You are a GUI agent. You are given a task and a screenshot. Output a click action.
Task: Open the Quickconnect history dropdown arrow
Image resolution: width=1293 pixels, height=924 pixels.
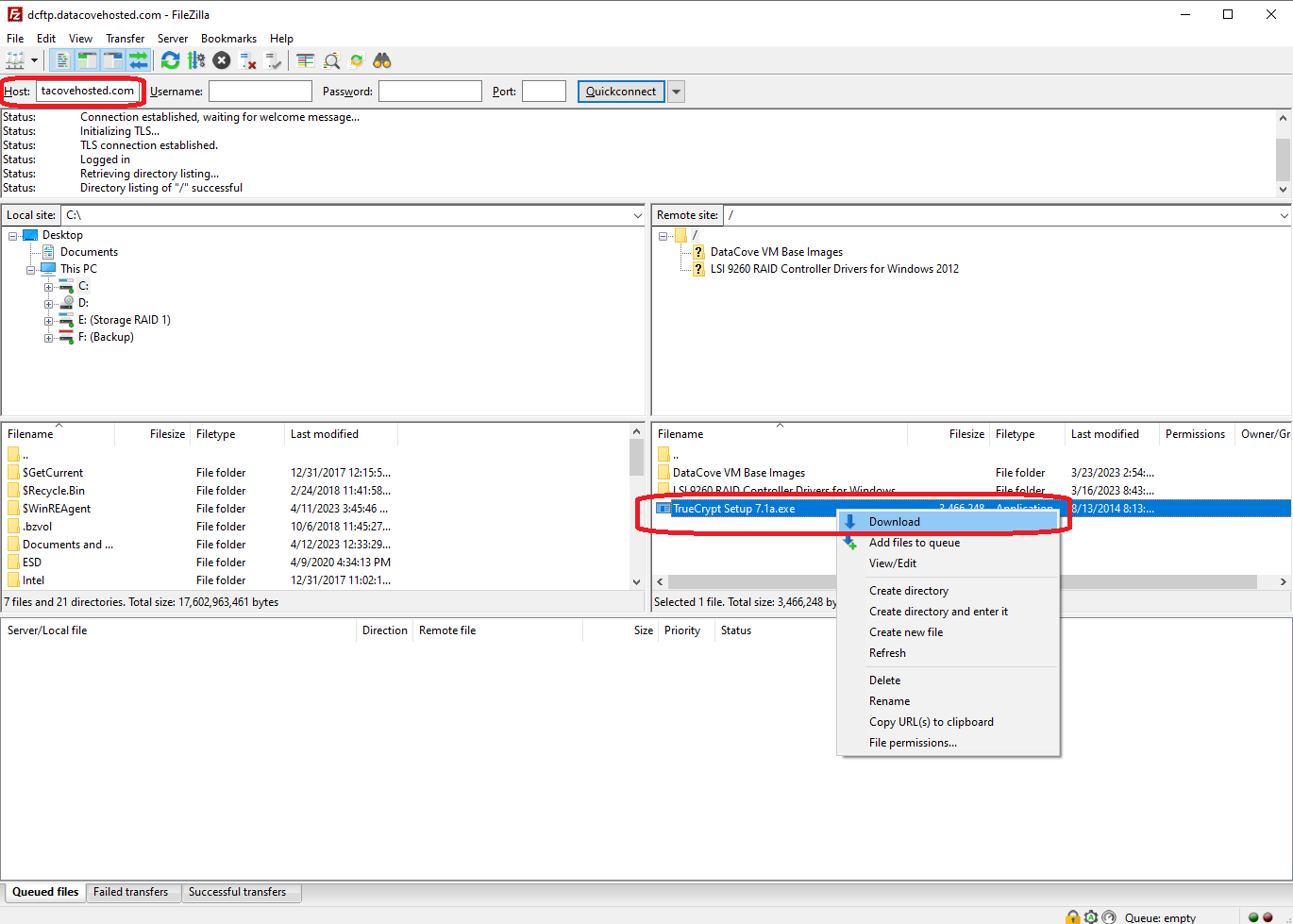coord(676,92)
